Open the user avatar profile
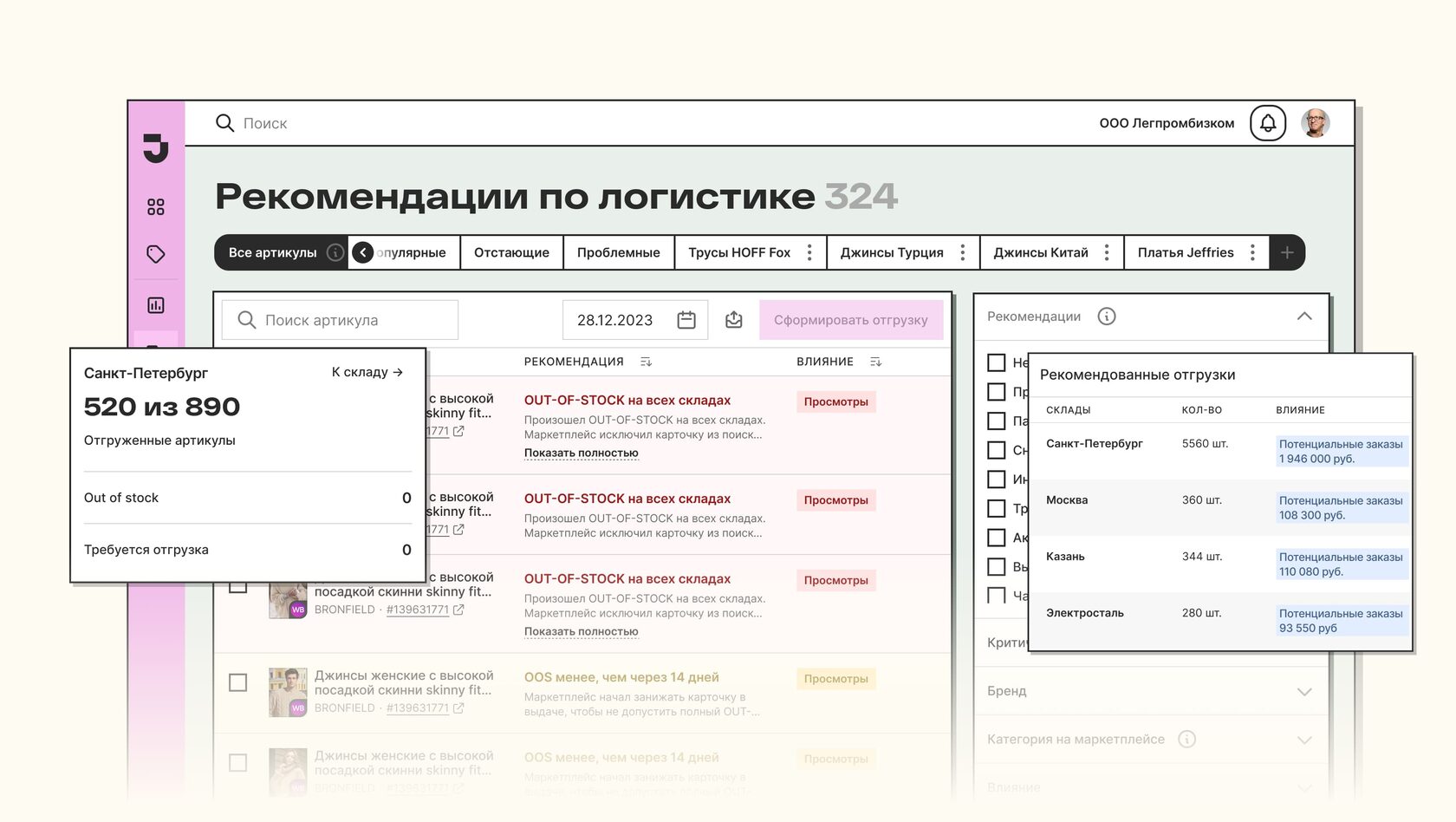Viewport: 1456px width, 822px height. pyautogui.click(x=1316, y=123)
